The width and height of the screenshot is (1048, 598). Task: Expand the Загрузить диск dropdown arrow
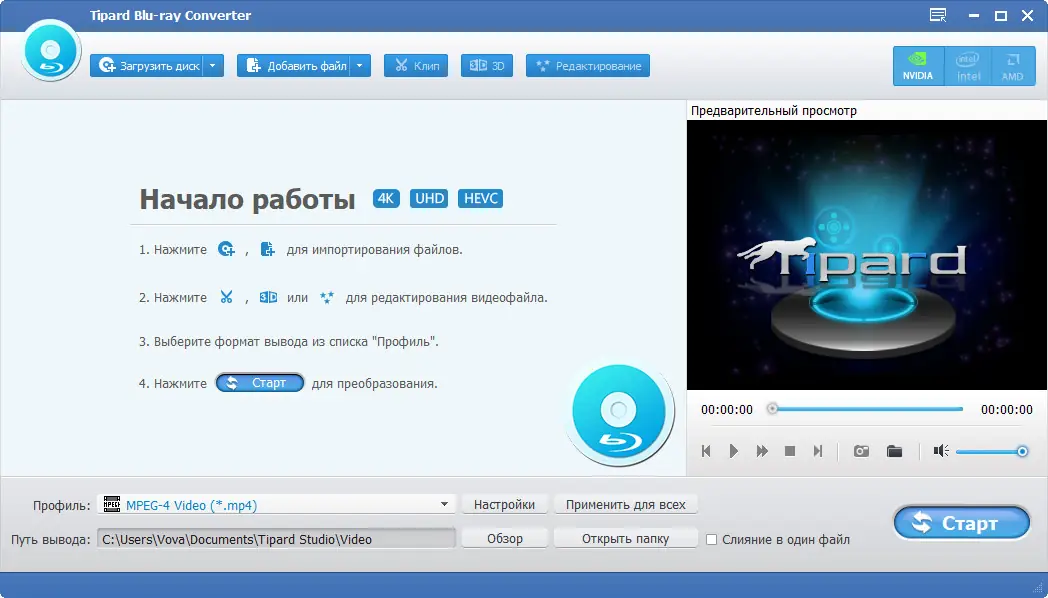(x=211, y=64)
